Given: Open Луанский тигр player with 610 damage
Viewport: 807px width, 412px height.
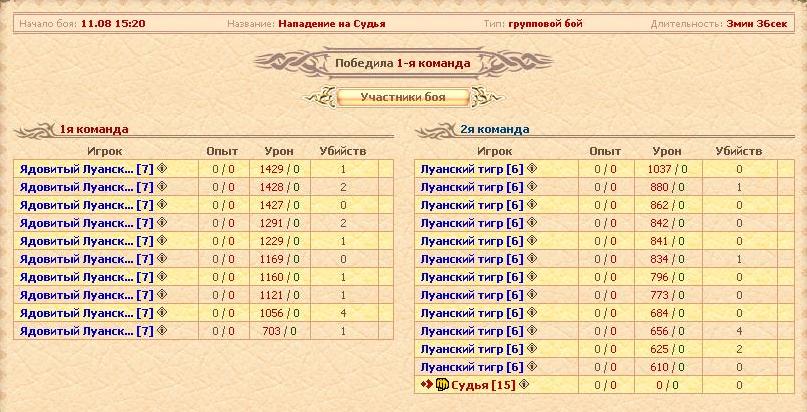Looking at the screenshot, I should [472, 367].
